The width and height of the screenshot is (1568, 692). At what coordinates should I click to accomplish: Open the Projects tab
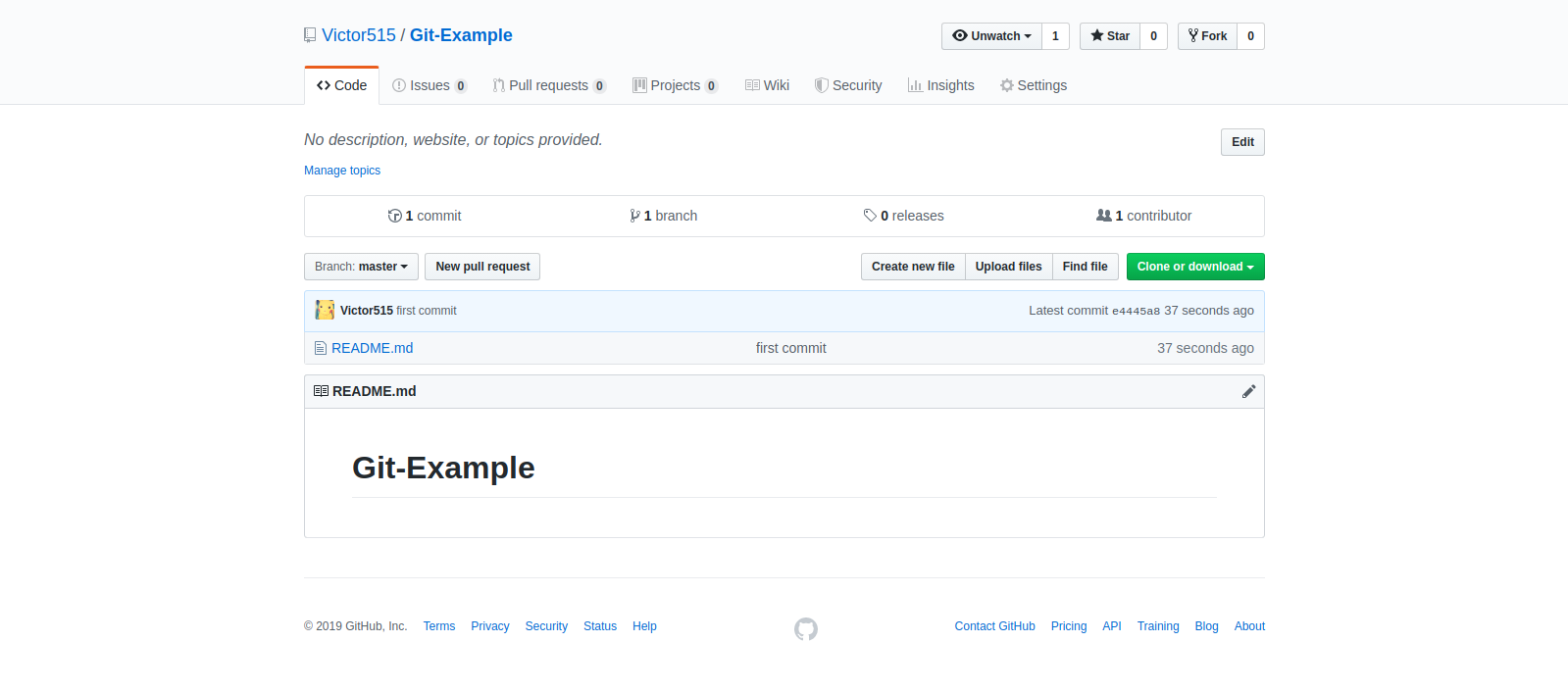tap(675, 85)
